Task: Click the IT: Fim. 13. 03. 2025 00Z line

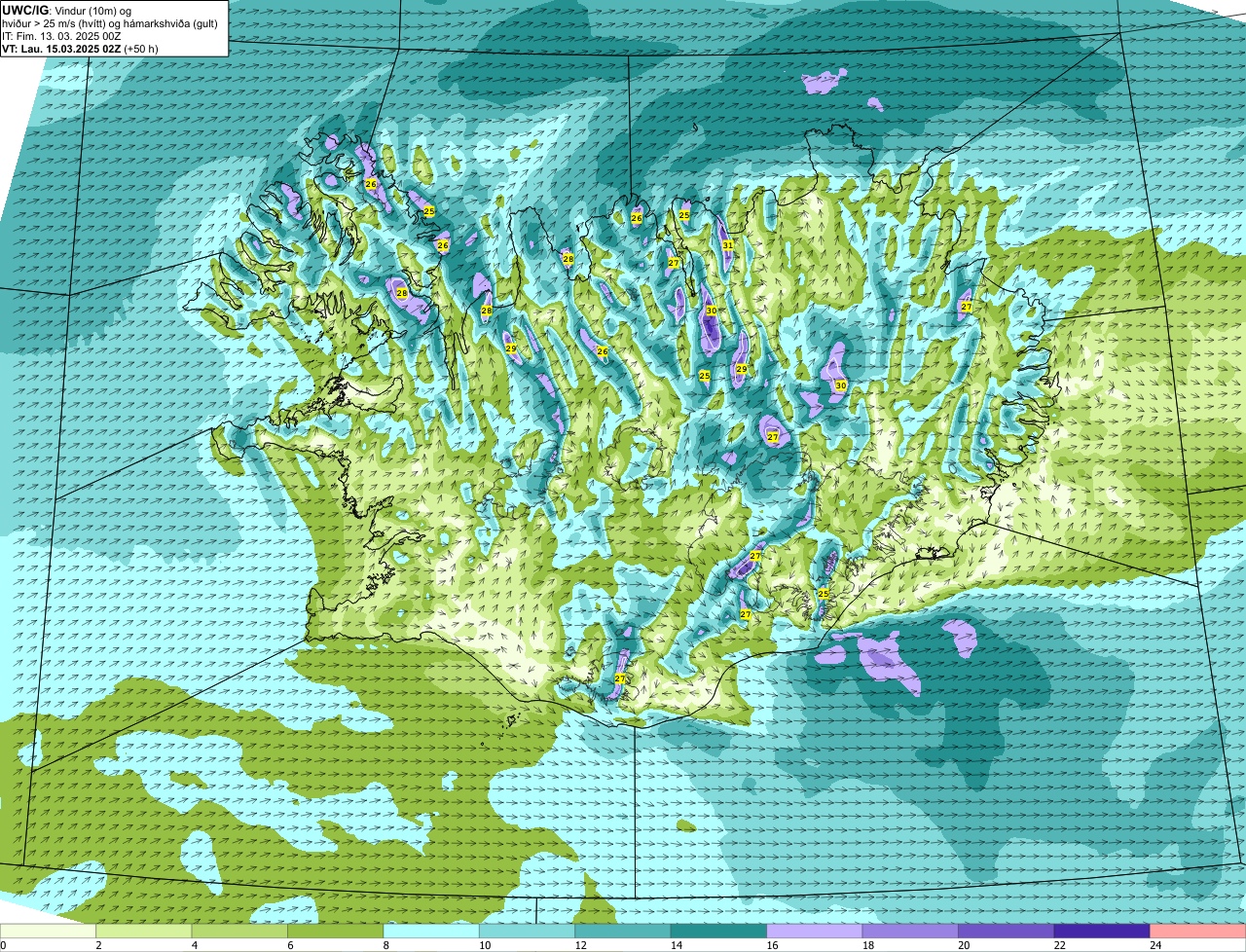Action: point(62,35)
